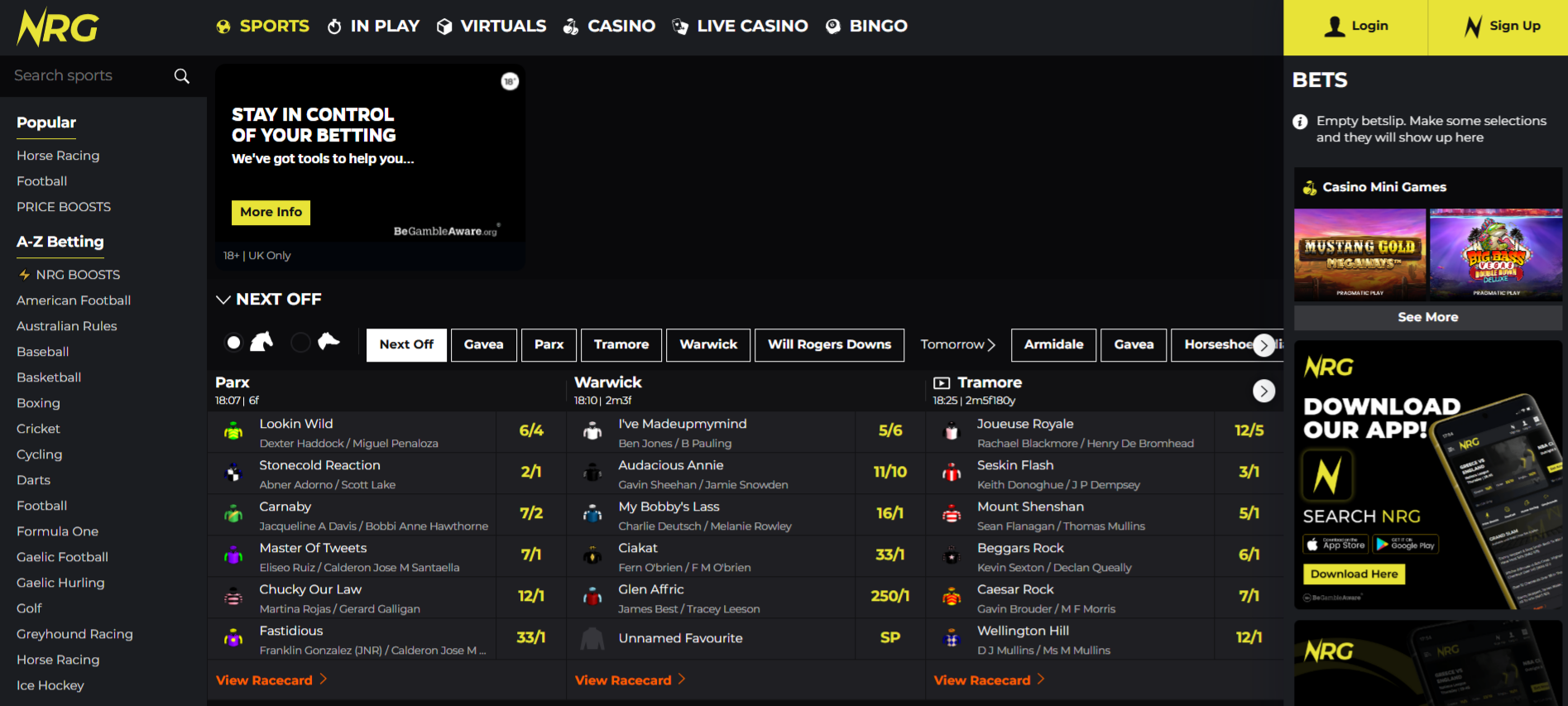Viewport: 1568px width, 706px height.
Task: Select the Will Rogers Downs tab
Action: point(830,345)
